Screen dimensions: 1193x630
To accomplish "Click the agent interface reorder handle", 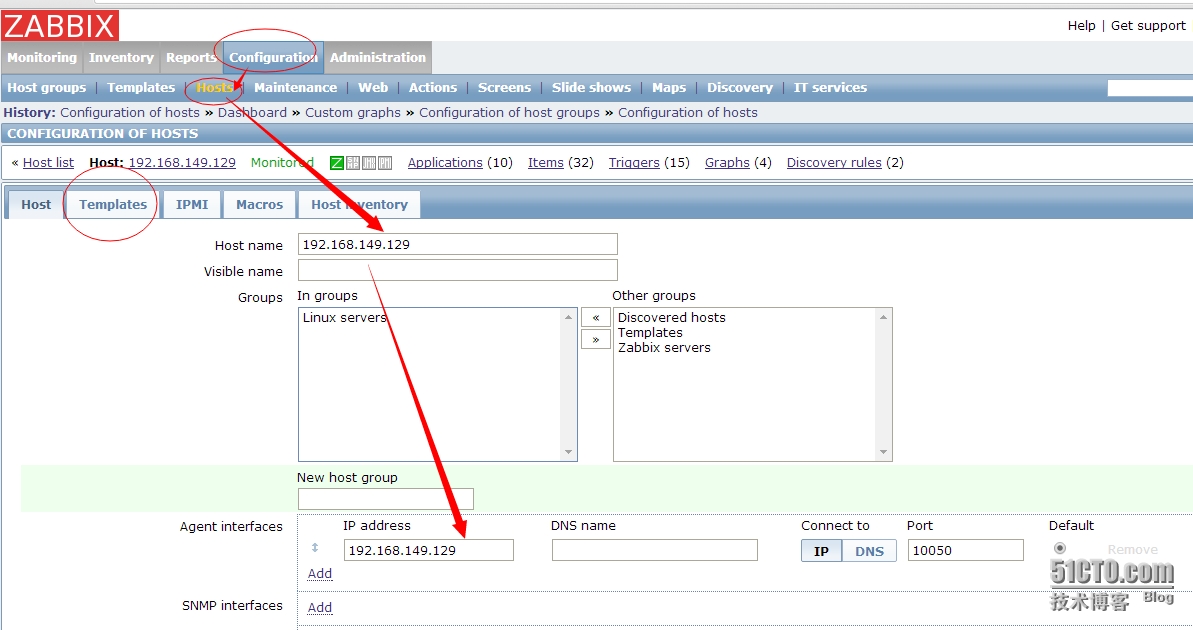I will coord(315,548).
